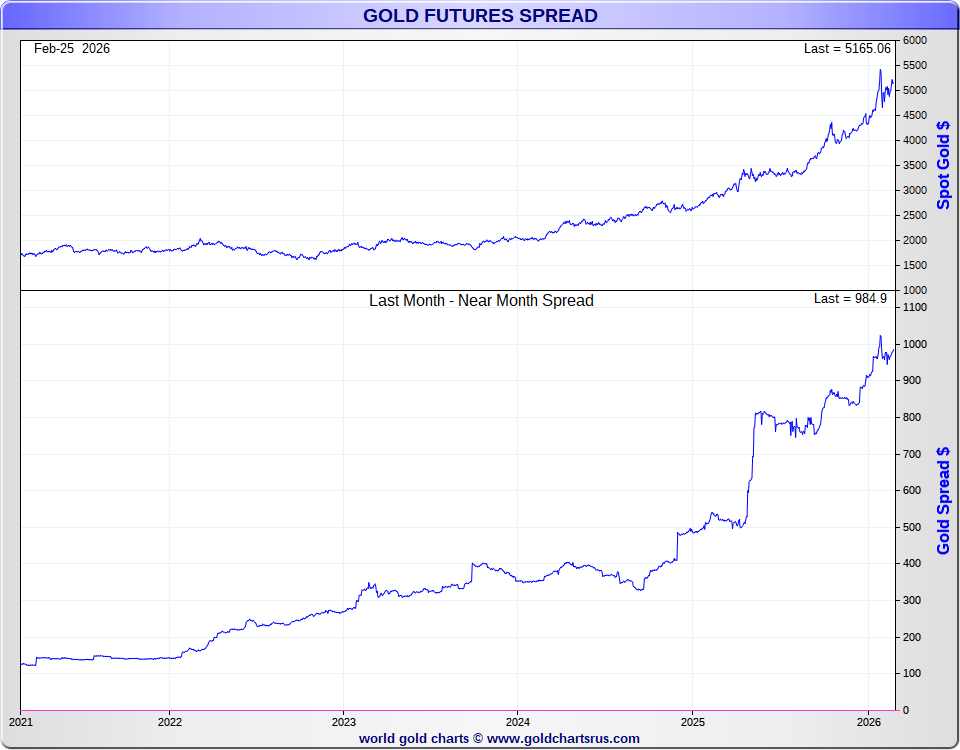Select the 3500 tick on Spot Gold axis

tap(914, 166)
